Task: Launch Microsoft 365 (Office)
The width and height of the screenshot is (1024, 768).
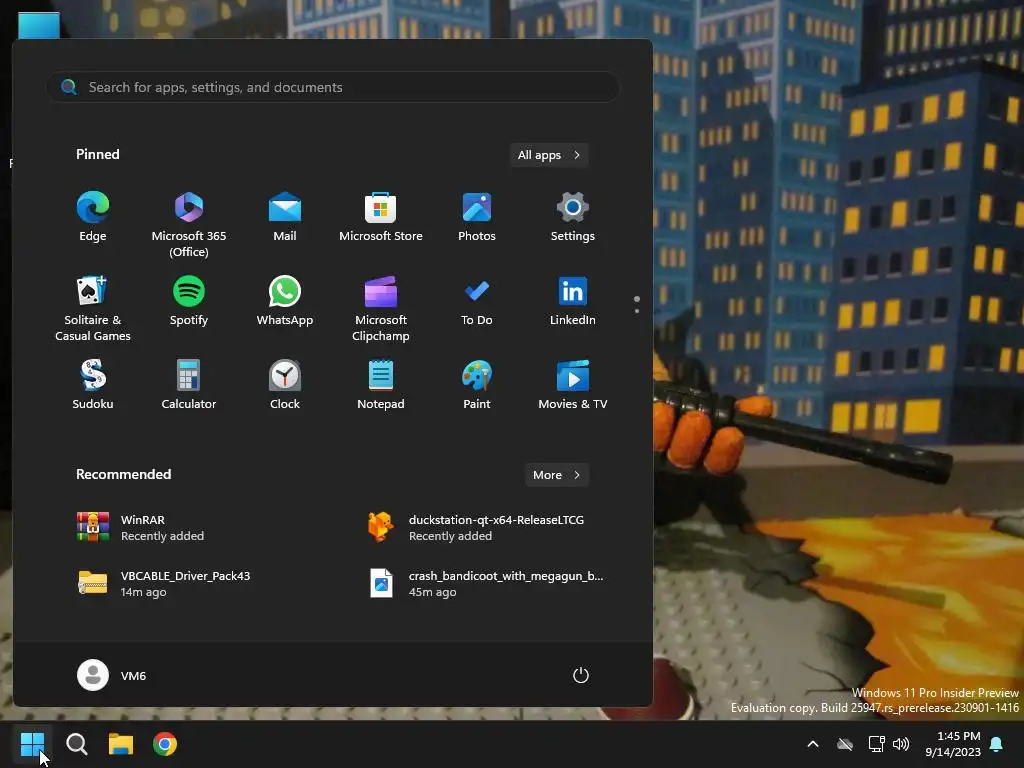Action: pos(189,225)
